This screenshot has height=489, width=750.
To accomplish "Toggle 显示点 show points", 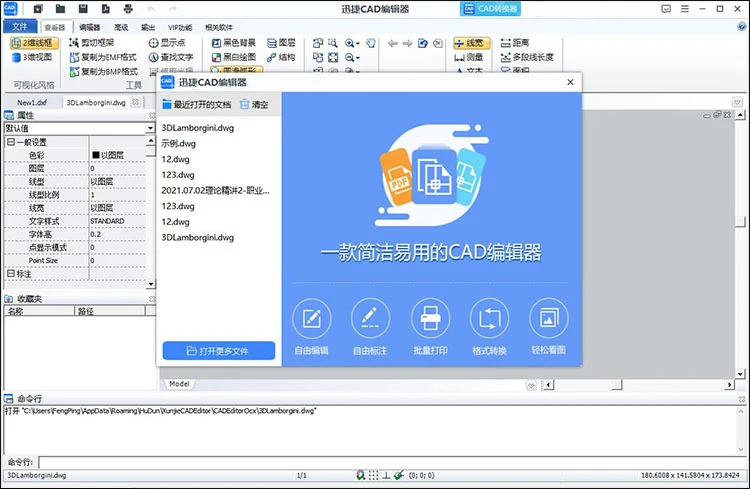I will click(167, 43).
